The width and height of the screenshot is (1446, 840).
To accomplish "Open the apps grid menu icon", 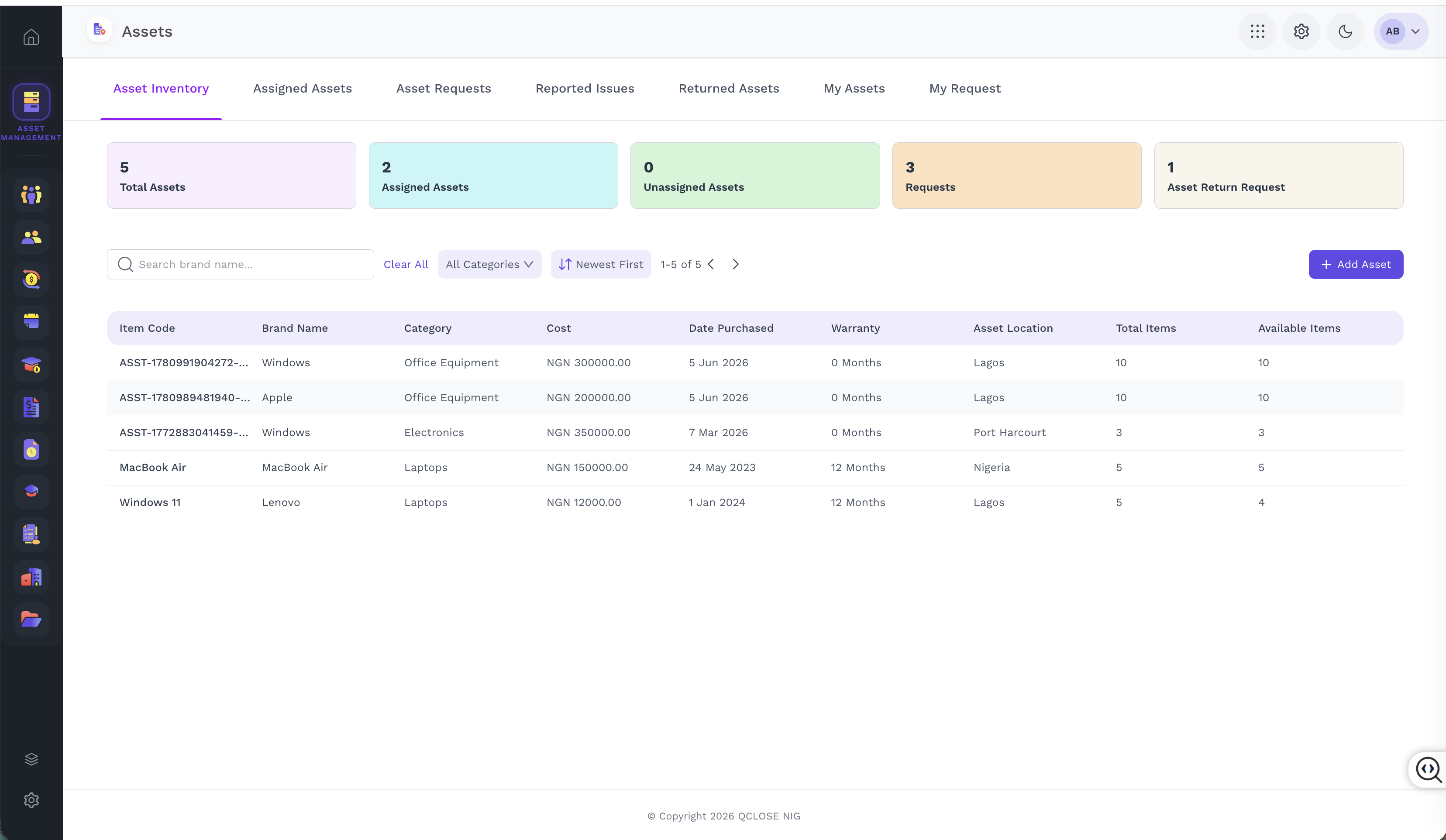I will [x=1257, y=31].
